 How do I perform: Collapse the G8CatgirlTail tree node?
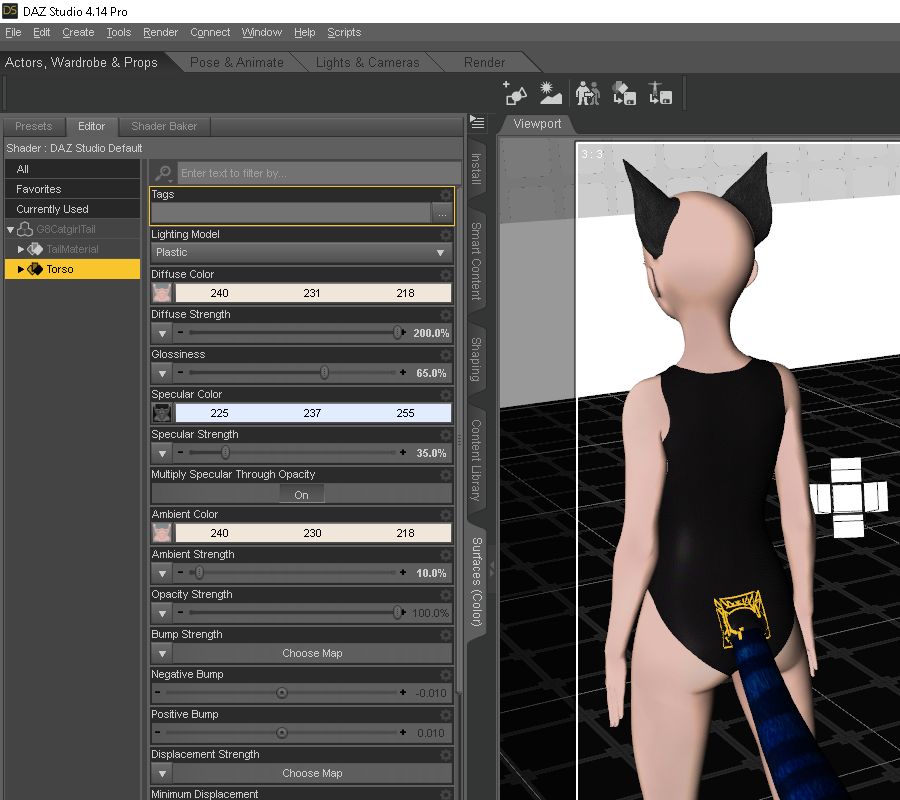(10, 229)
